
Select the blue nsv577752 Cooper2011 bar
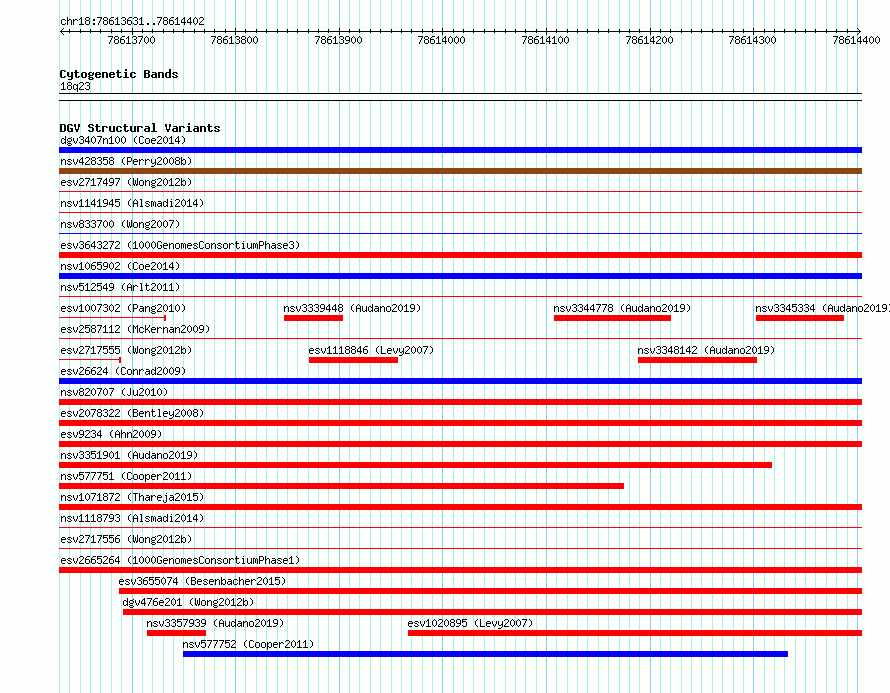tap(485, 654)
